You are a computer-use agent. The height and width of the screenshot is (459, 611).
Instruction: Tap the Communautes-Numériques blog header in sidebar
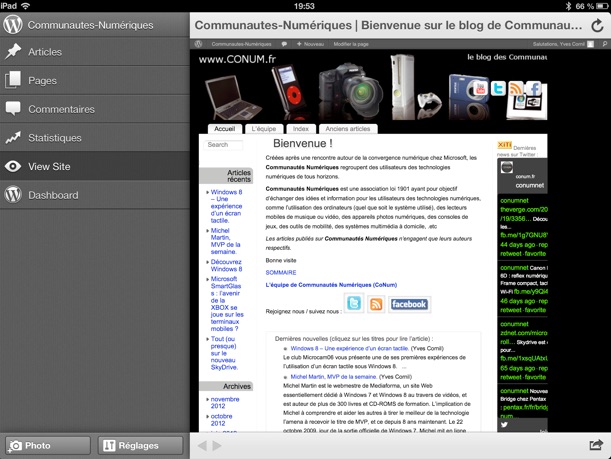pyautogui.click(x=95, y=25)
